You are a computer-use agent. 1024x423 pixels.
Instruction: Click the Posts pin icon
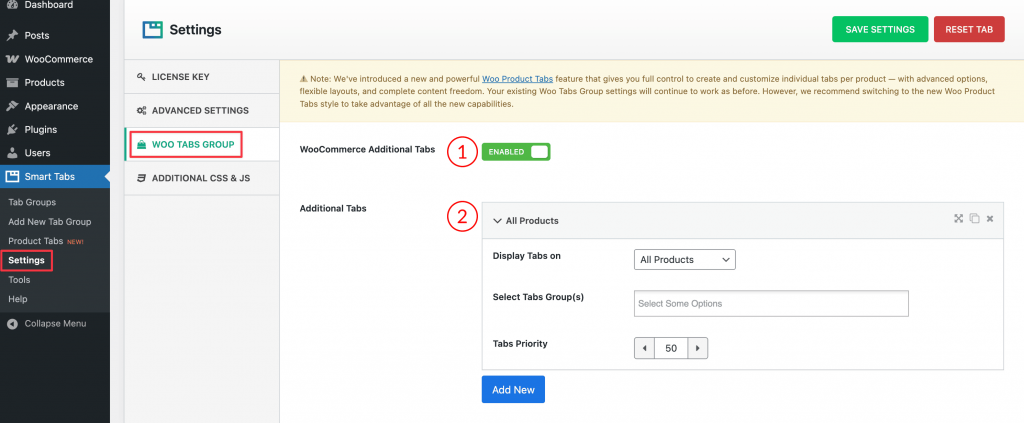click(x=12, y=35)
